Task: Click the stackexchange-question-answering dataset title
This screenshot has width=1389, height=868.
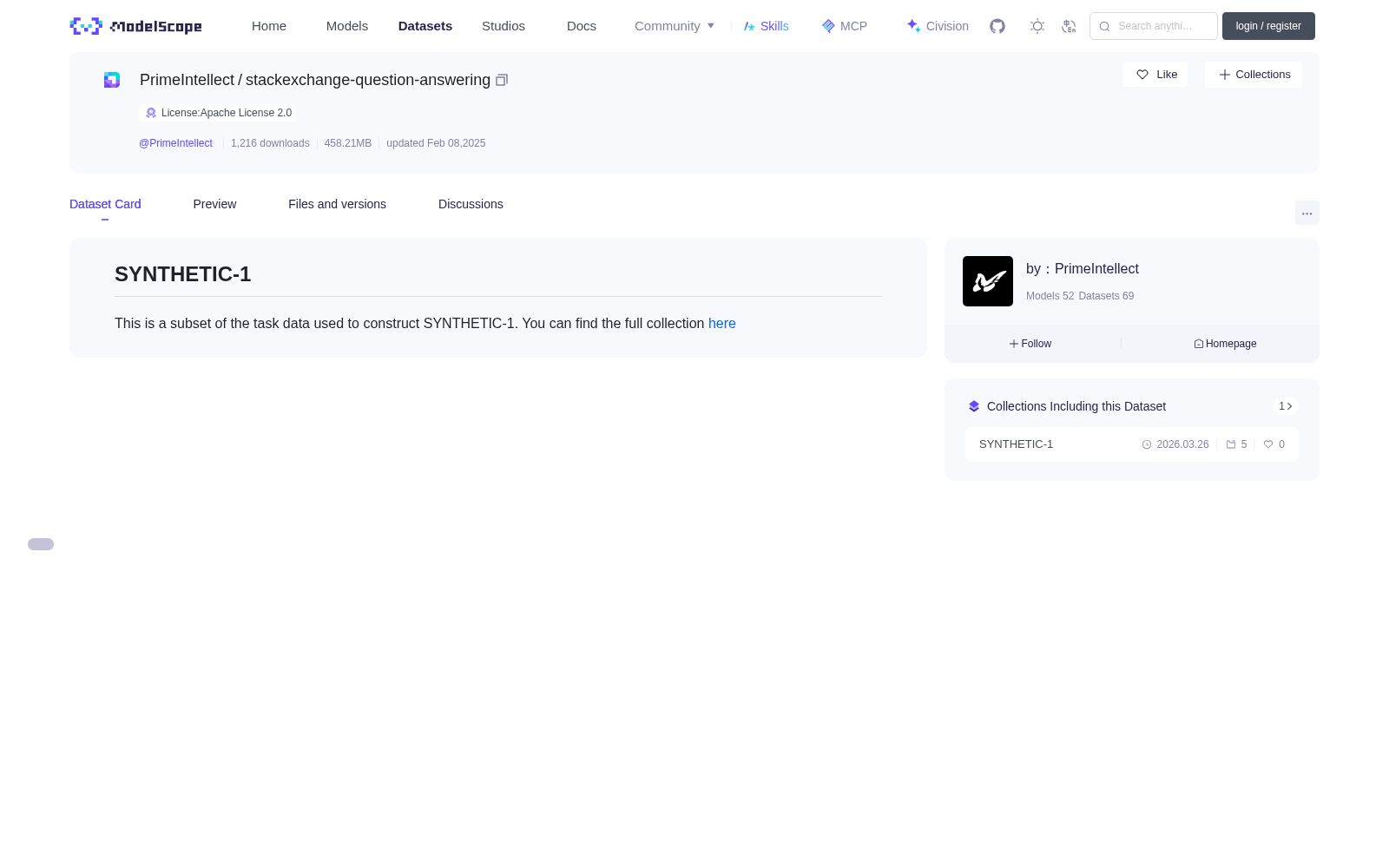Action: 368,80
